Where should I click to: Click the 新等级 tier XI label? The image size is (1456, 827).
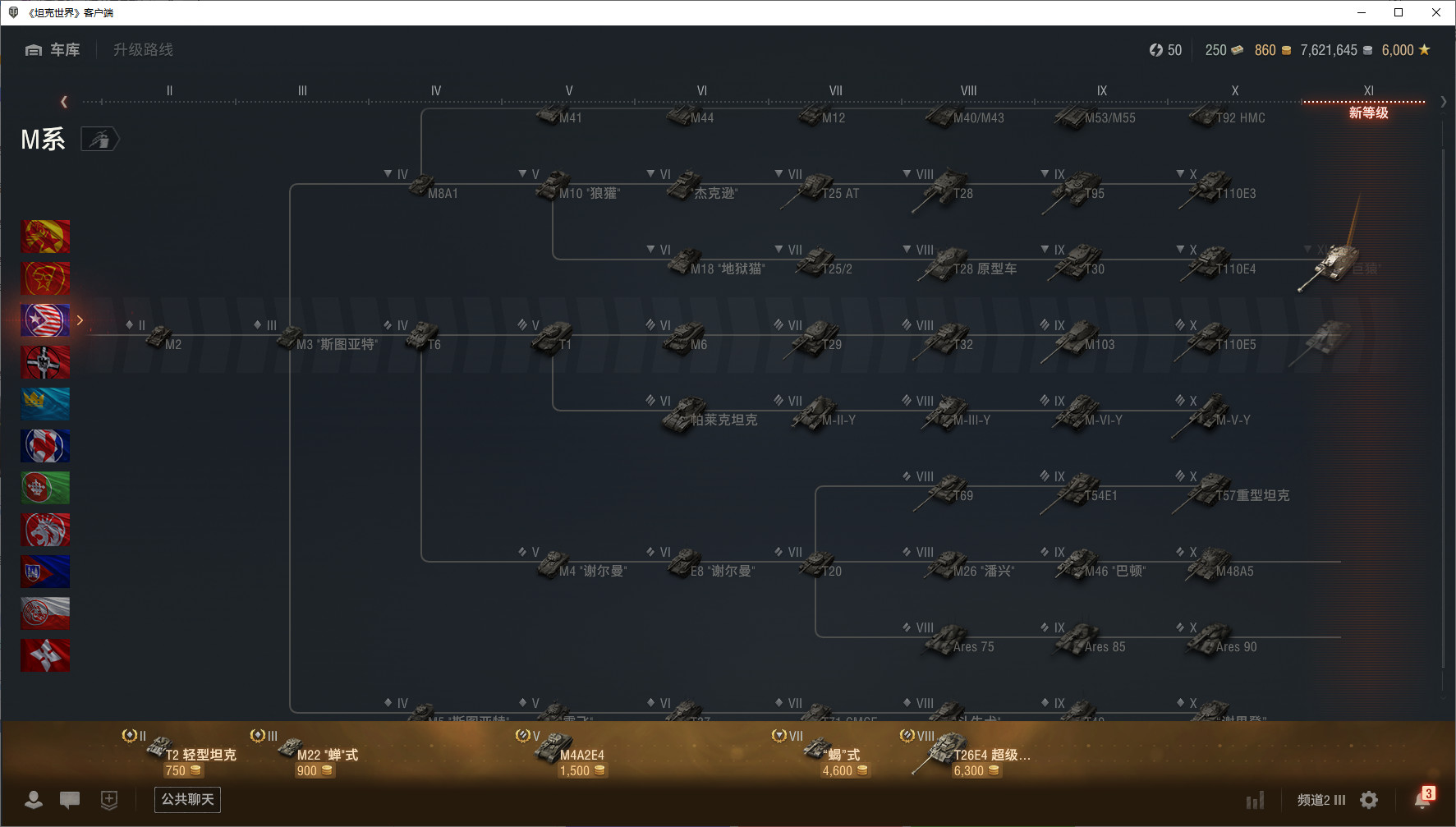click(1368, 113)
